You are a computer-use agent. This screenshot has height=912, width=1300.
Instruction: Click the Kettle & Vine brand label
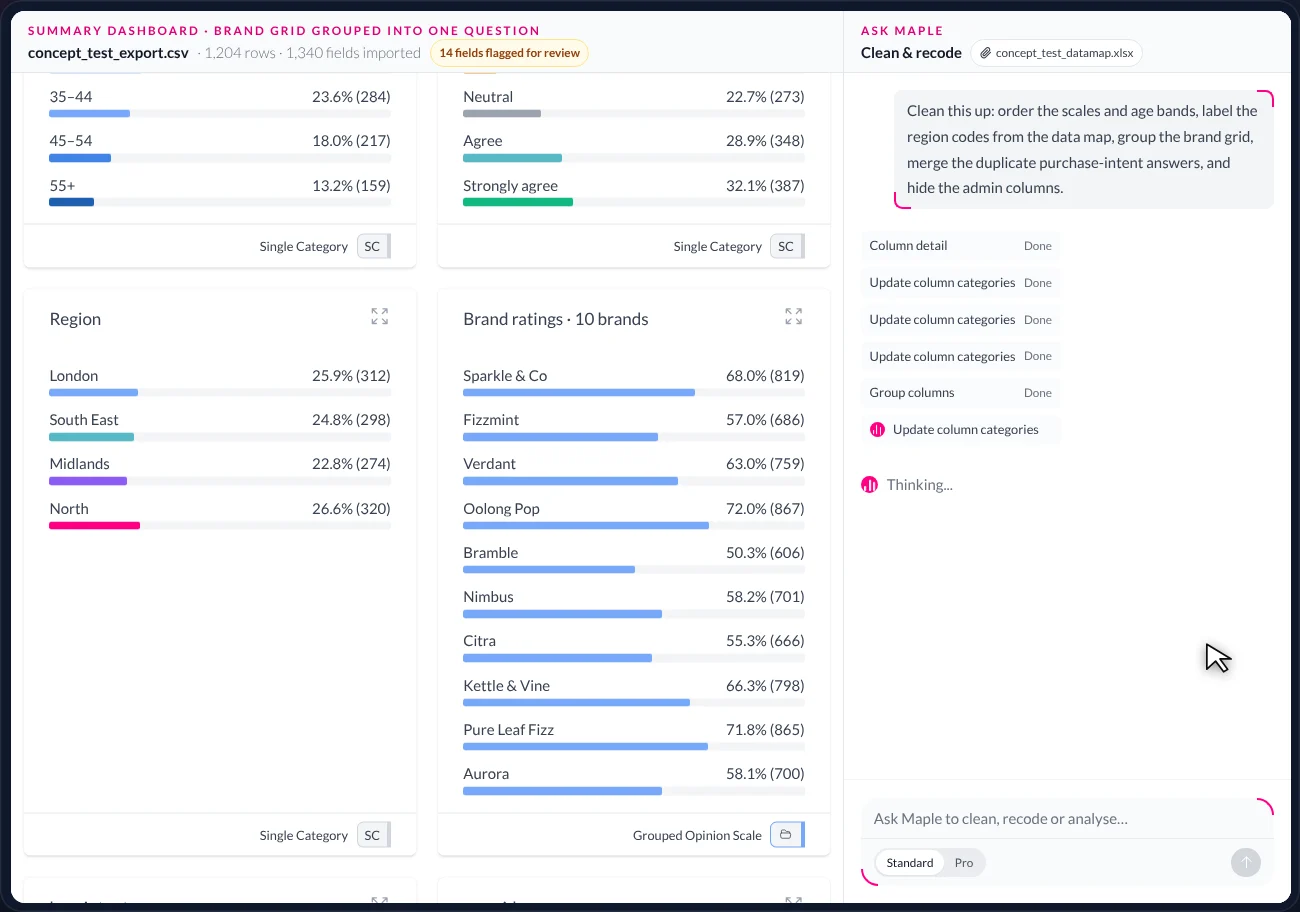506,686
